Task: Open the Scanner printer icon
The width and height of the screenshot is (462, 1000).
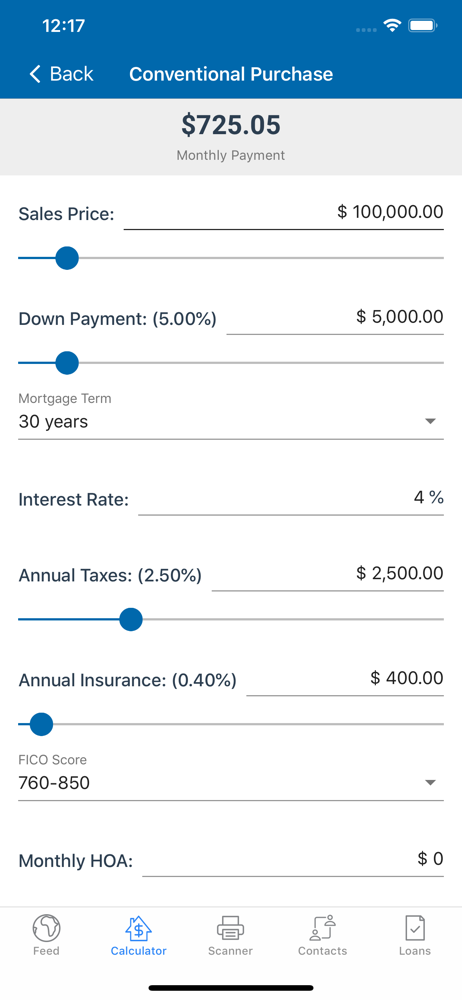Action: coord(230,928)
